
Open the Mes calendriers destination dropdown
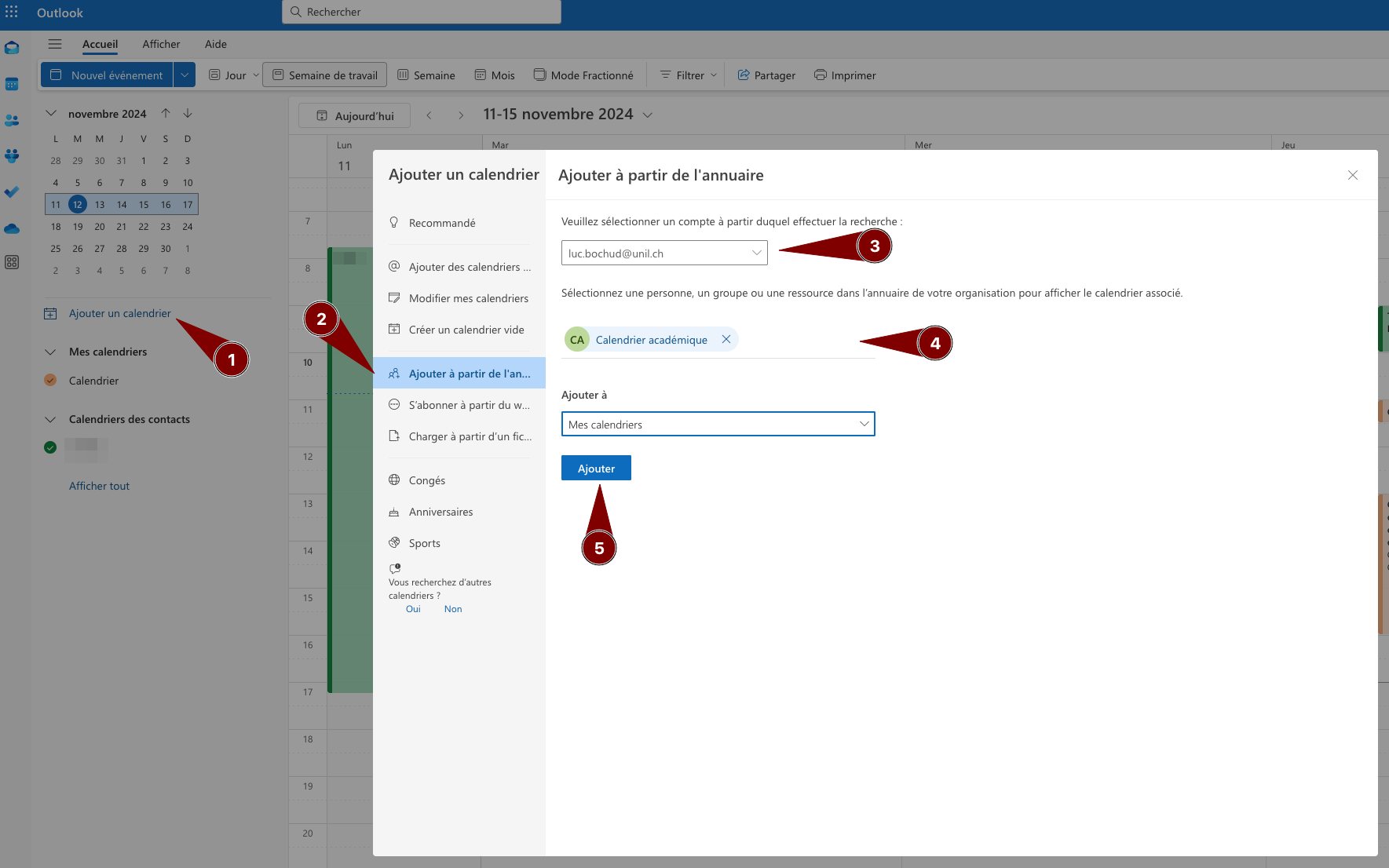(x=718, y=424)
